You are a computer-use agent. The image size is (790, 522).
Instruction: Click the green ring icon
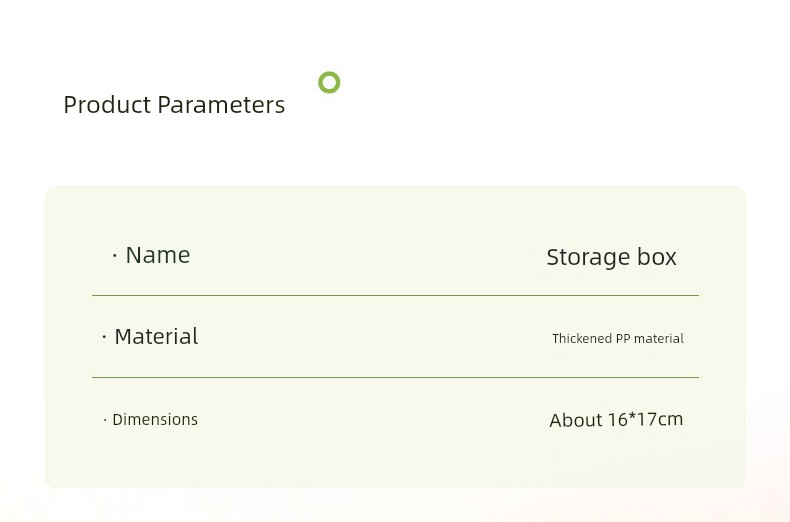[x=329, y=82]
